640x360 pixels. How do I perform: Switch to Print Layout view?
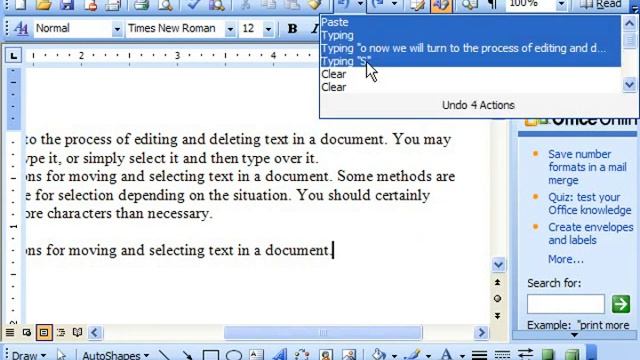pyautogui.click(x=44, y=332)
